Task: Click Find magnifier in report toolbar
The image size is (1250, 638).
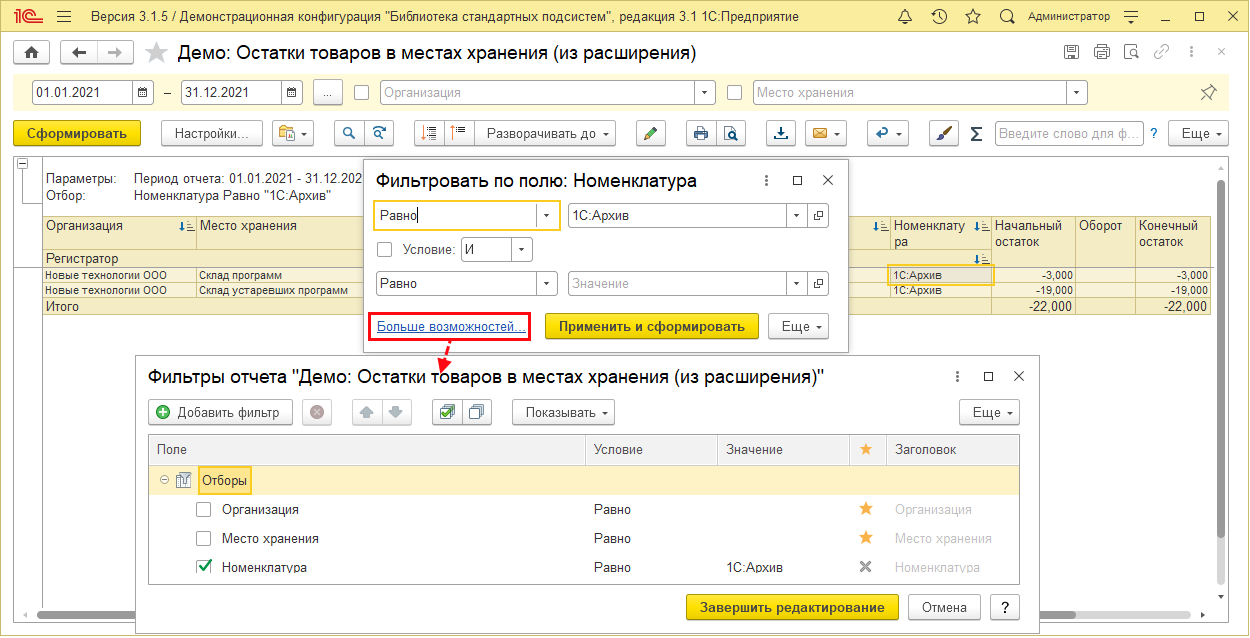Action: [349, 133]
